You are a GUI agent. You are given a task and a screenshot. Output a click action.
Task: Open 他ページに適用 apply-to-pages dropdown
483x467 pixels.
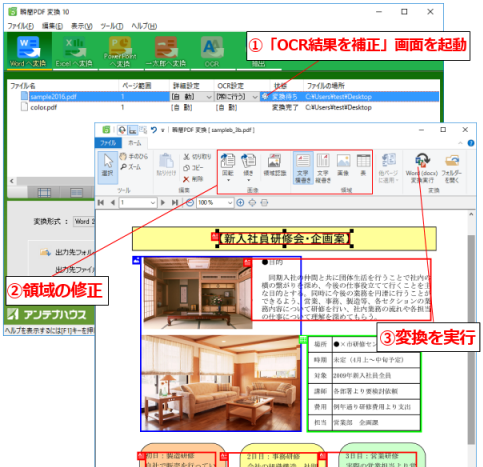(x=388, y=168)
